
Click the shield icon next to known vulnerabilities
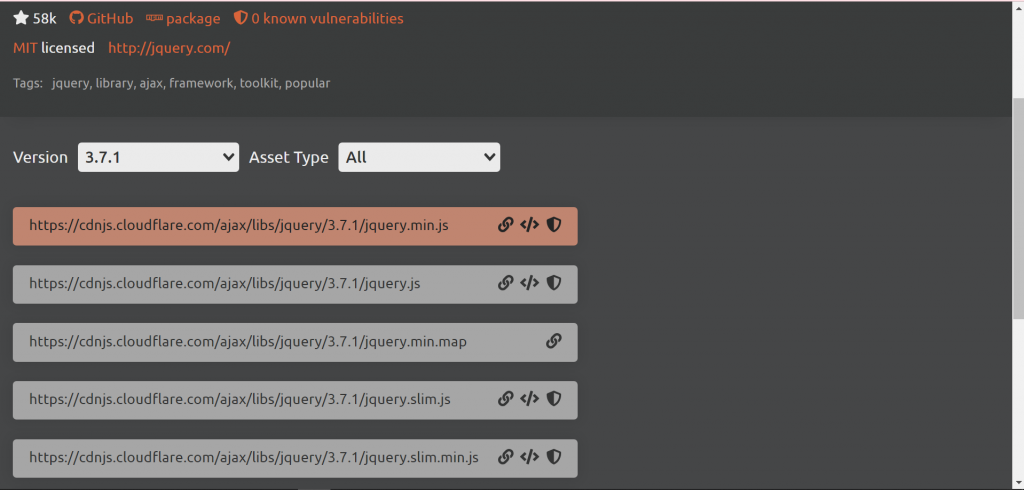tap(240, 18)
